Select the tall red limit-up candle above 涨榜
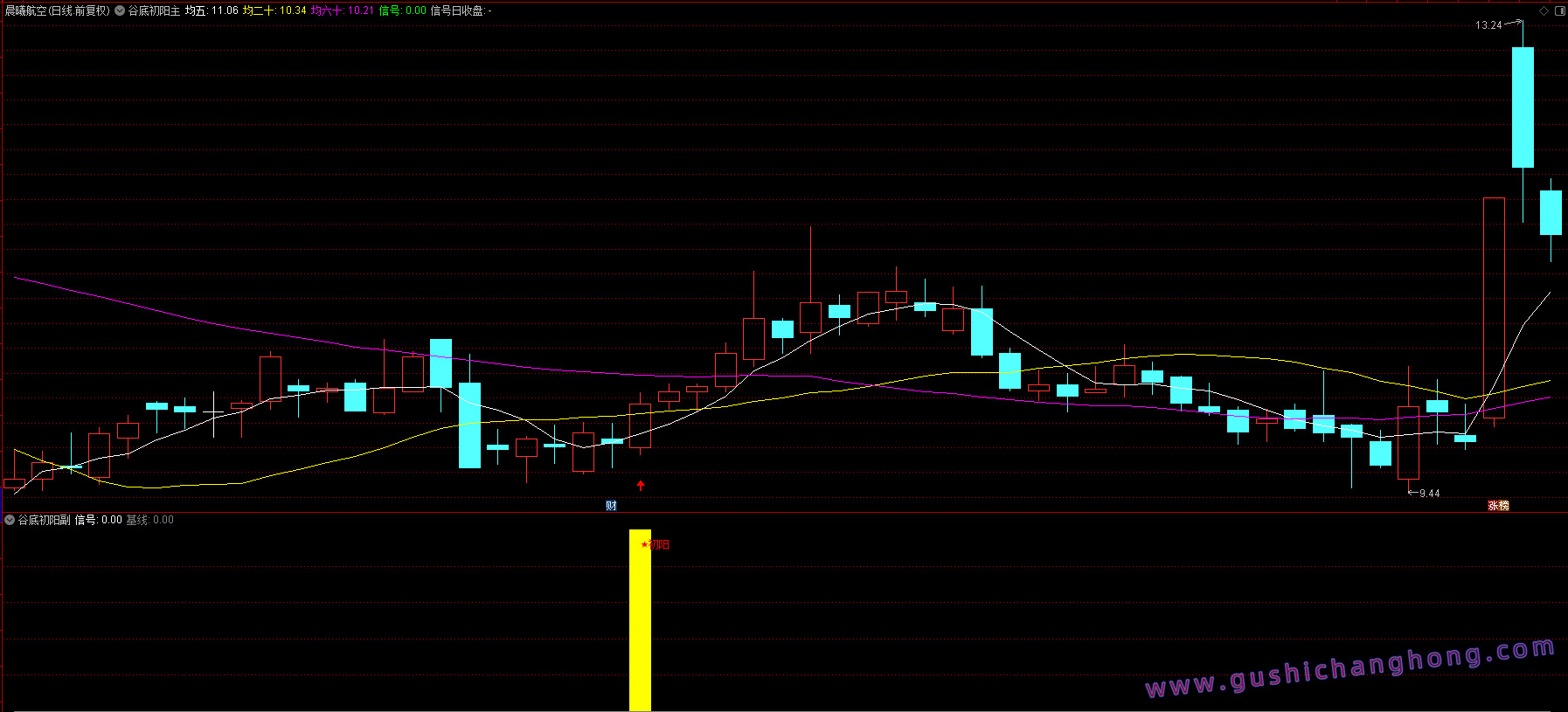1568x712 pixels. click(x=1494, y=308)
